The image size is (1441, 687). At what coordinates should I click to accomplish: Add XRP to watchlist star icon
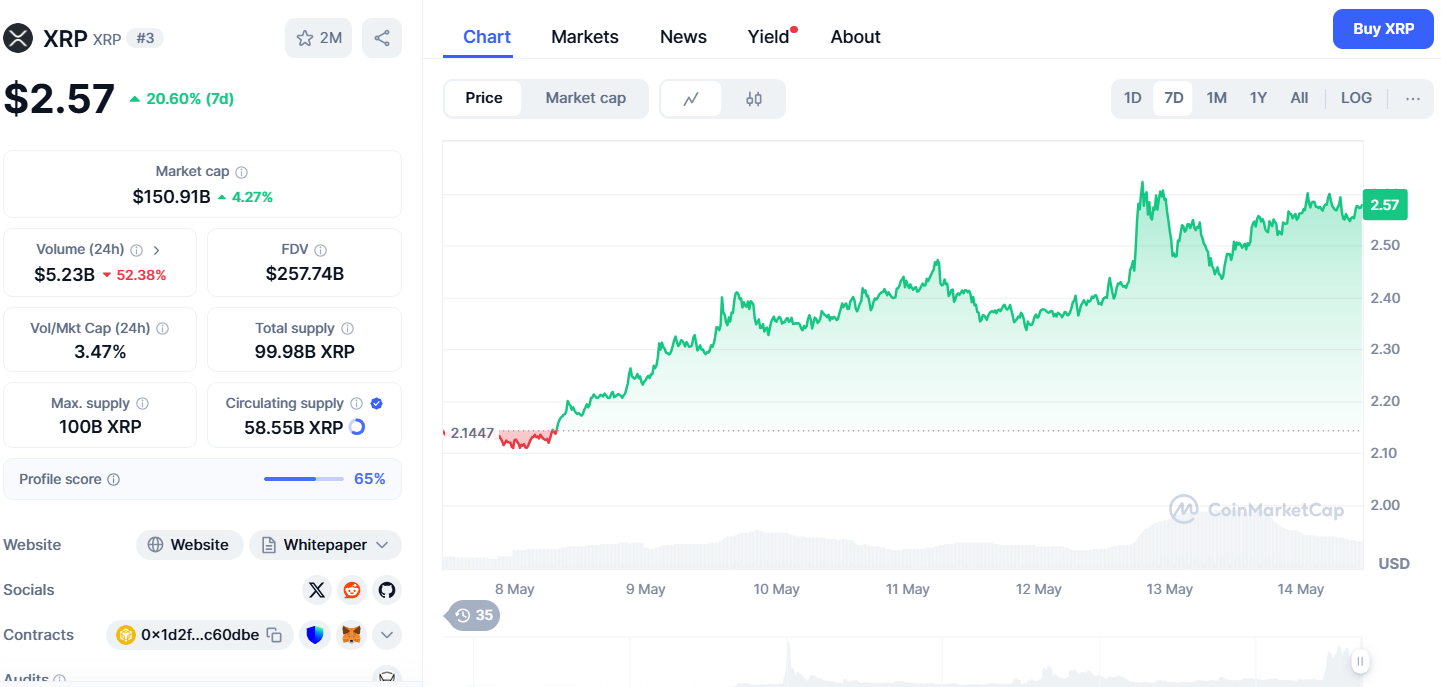305,39
